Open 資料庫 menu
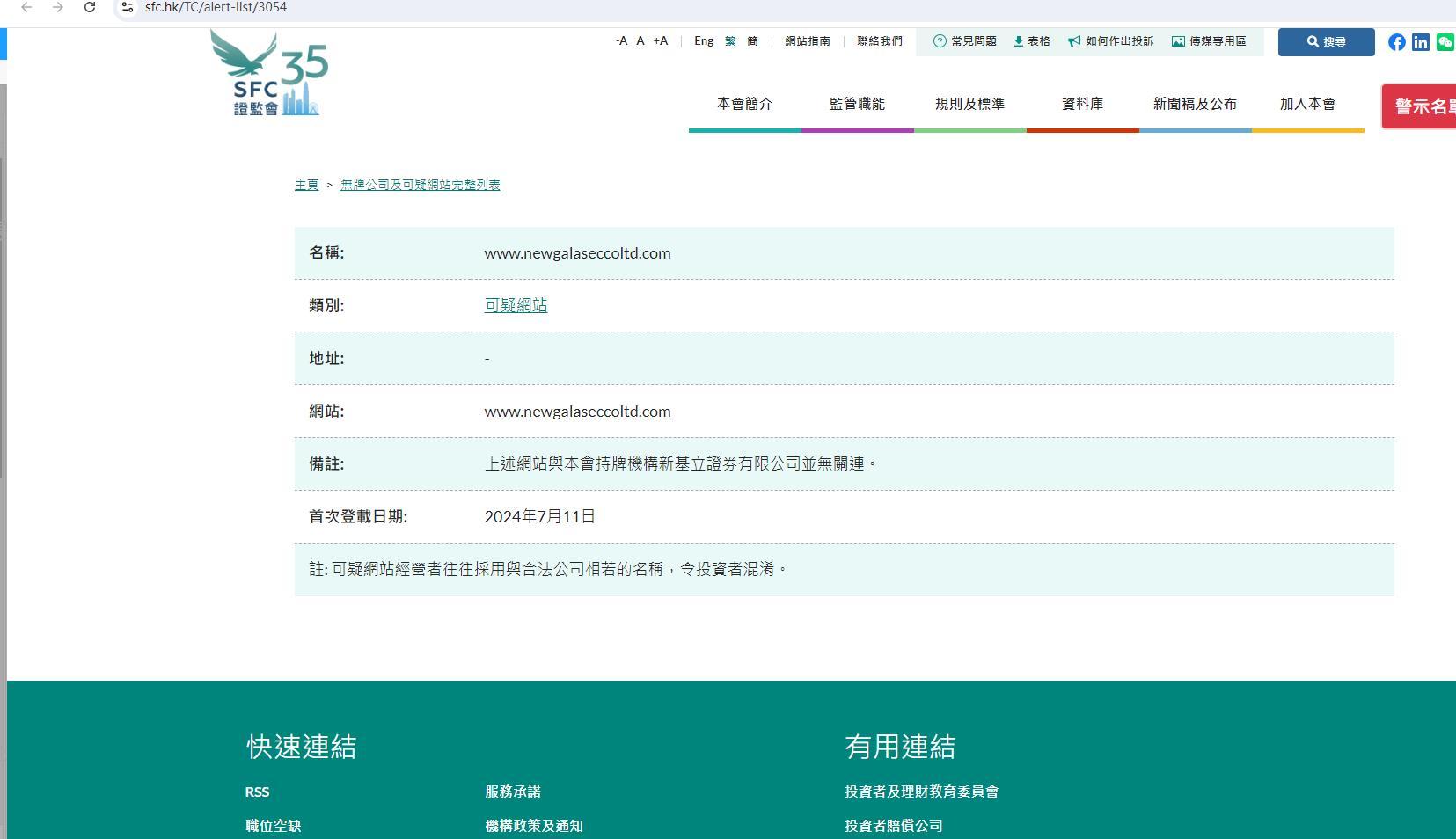Viewport: 1456px width, 839px height. (1083, 105)
